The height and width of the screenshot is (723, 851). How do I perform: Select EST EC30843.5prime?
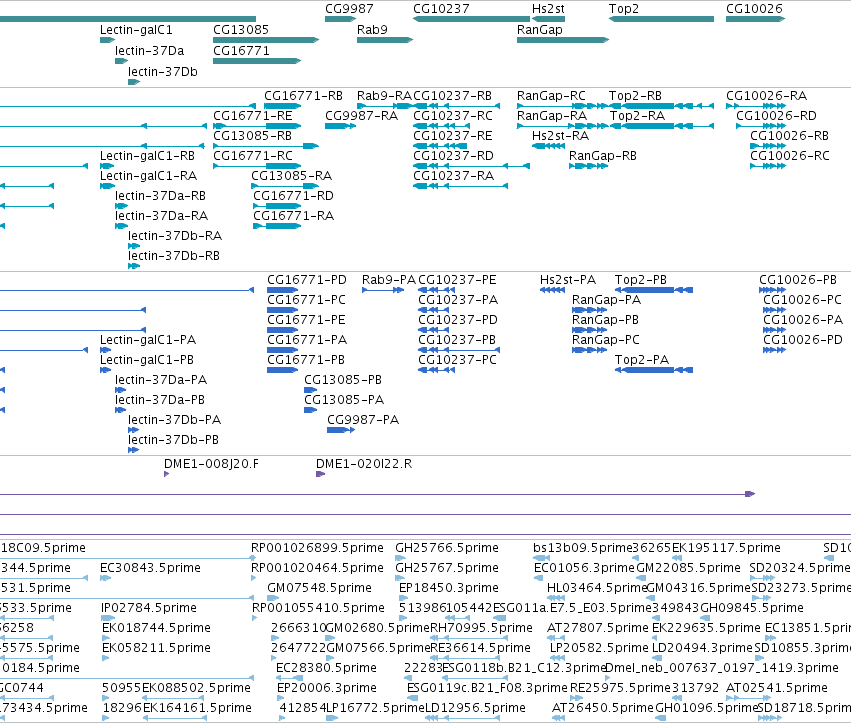click(x=150, y=568)
